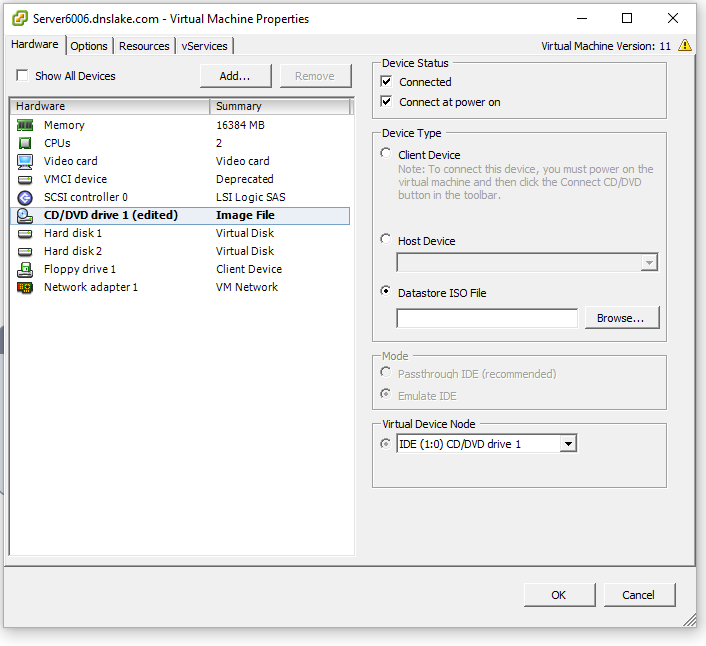Screen dimensions: 706x646
Task: Click the Memory device icon
Action: click(25, 125)
